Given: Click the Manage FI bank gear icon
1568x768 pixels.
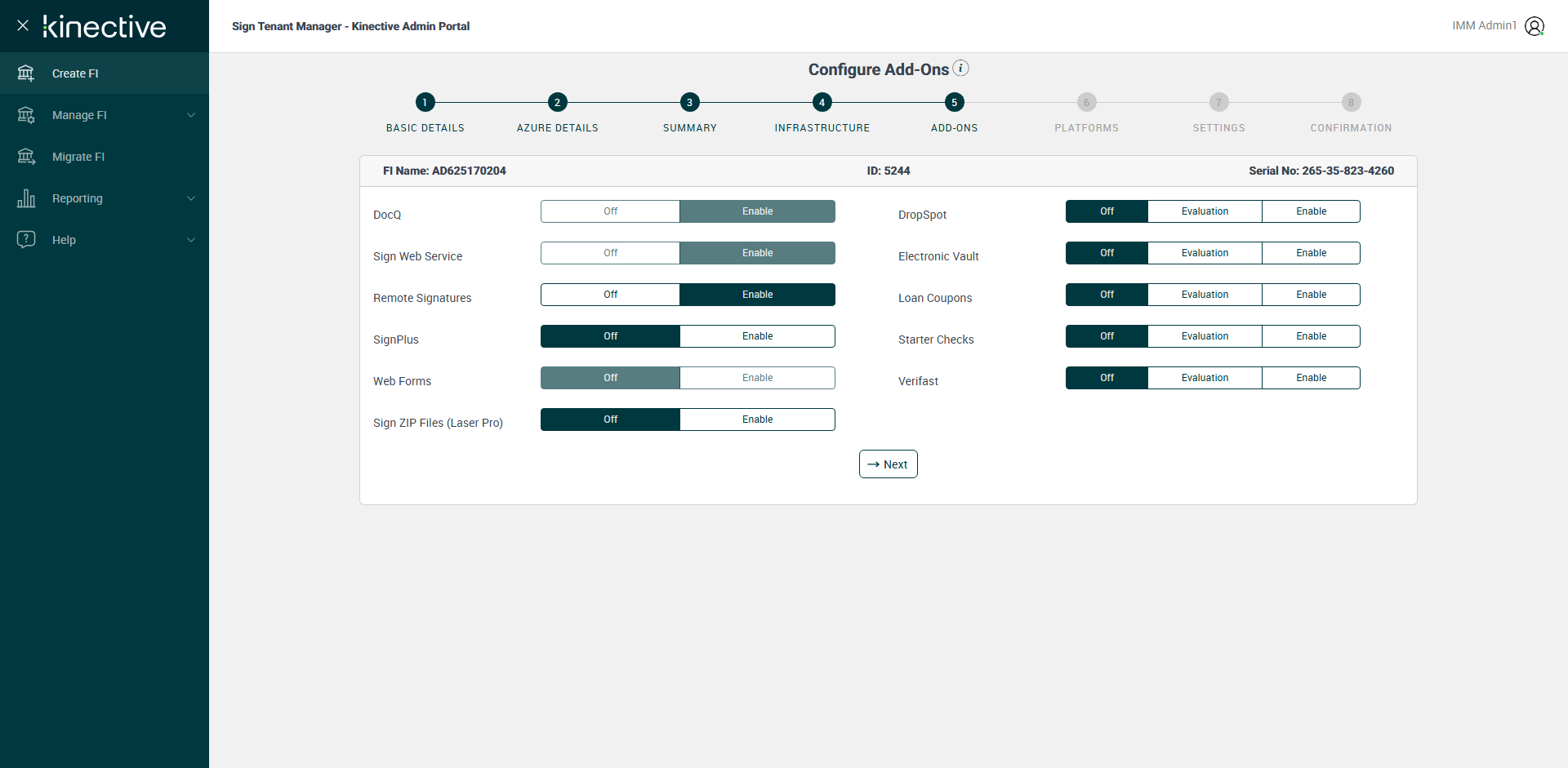Looking at the screenshot, I should click(26, 115).
